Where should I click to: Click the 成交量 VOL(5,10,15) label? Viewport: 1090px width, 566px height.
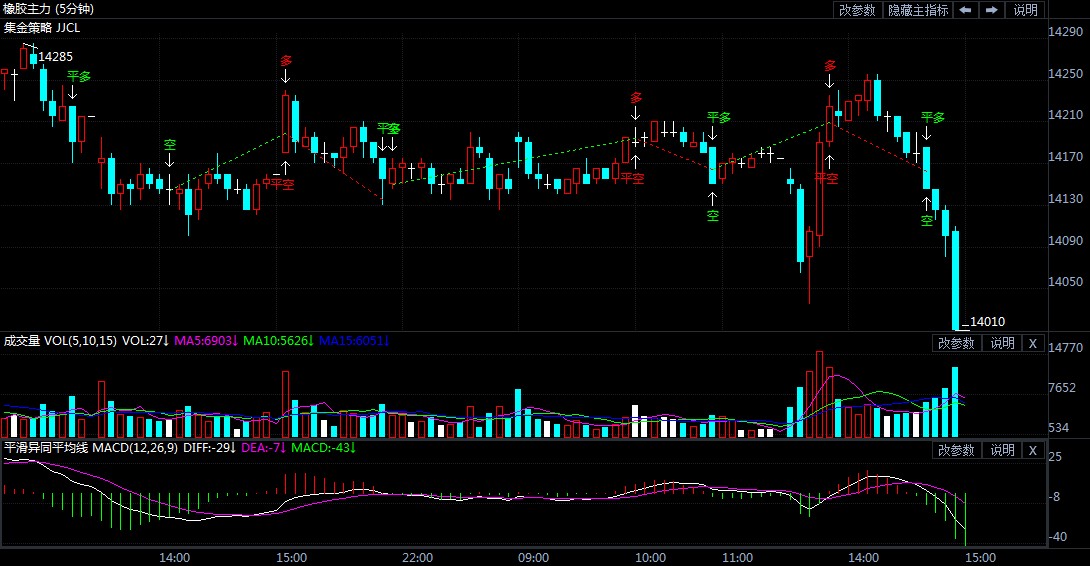[x=60, y=341]
